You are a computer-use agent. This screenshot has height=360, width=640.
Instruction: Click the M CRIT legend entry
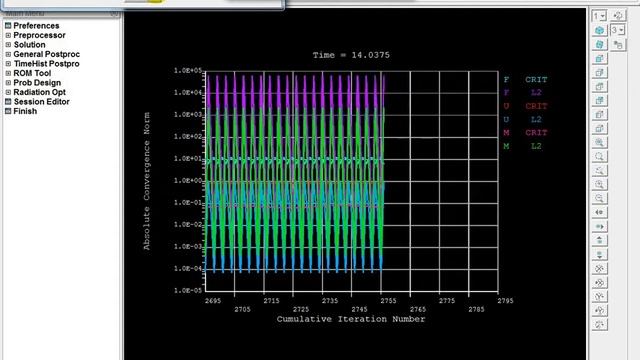coord(525,133)
